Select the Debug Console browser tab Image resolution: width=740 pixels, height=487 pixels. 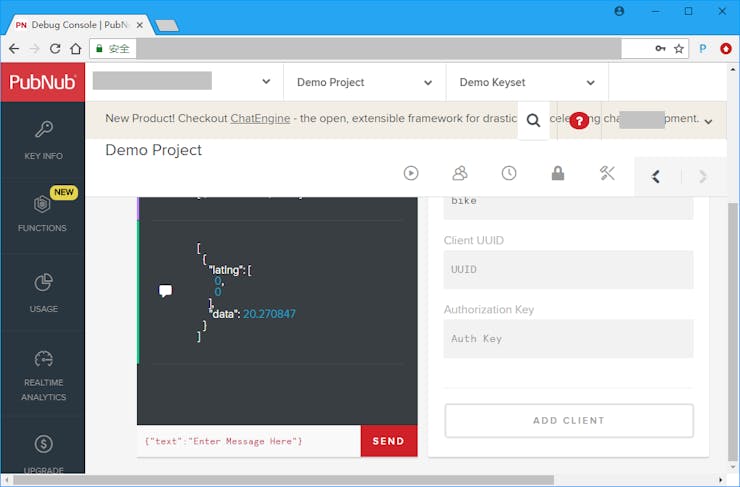pos(78,25)
